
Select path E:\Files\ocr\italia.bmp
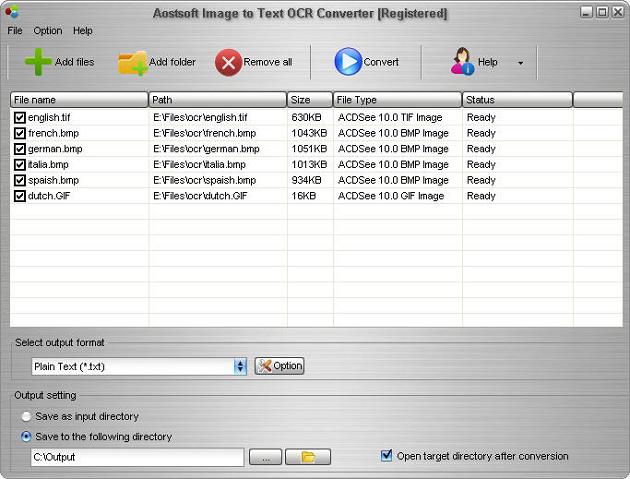pos(199,164)
